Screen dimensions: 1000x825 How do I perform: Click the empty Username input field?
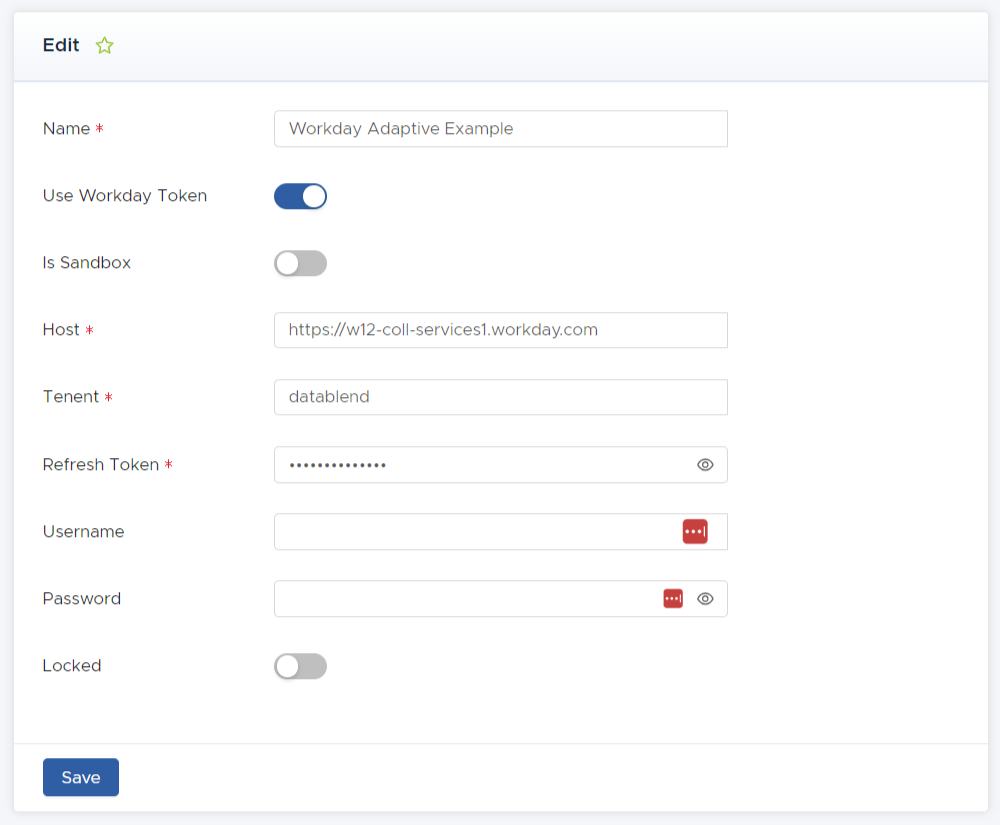[x=450, y=531]
